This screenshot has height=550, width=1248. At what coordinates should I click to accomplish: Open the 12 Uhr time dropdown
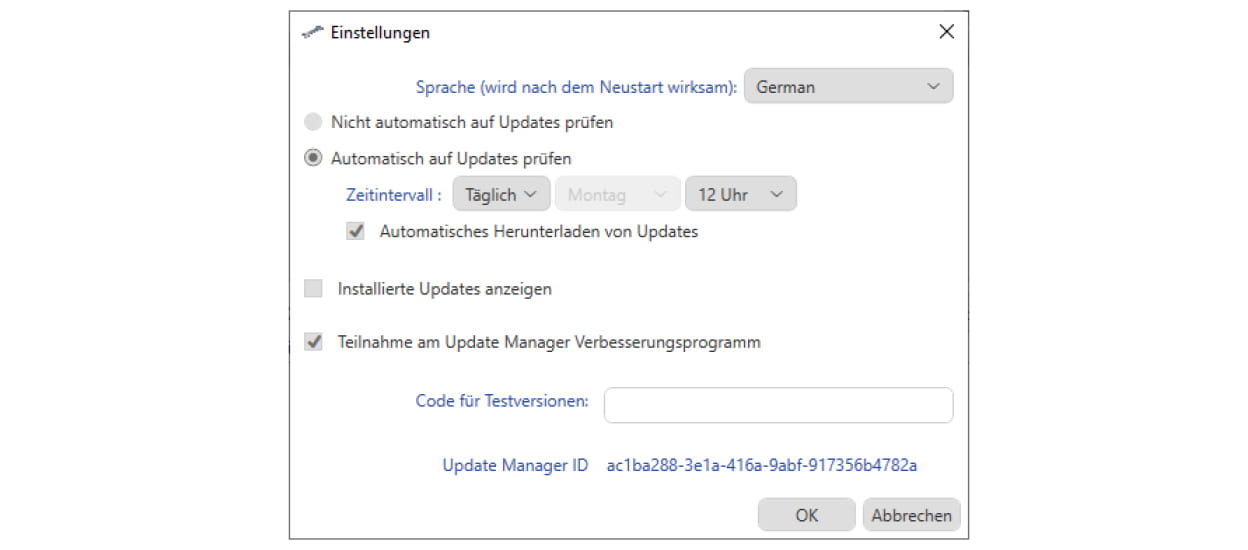click(740, 195)
